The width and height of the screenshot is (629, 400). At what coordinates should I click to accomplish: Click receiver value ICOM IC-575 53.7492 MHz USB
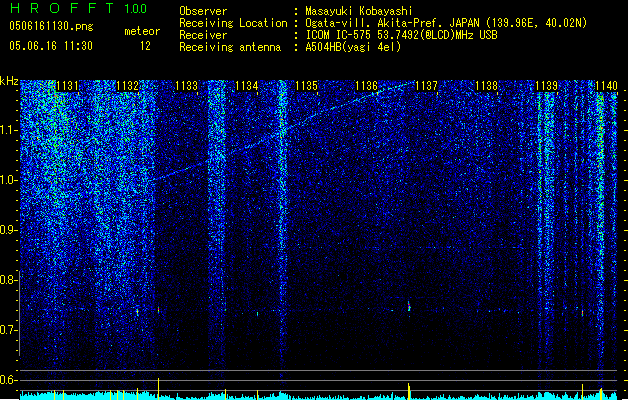(x=401, y=35)
